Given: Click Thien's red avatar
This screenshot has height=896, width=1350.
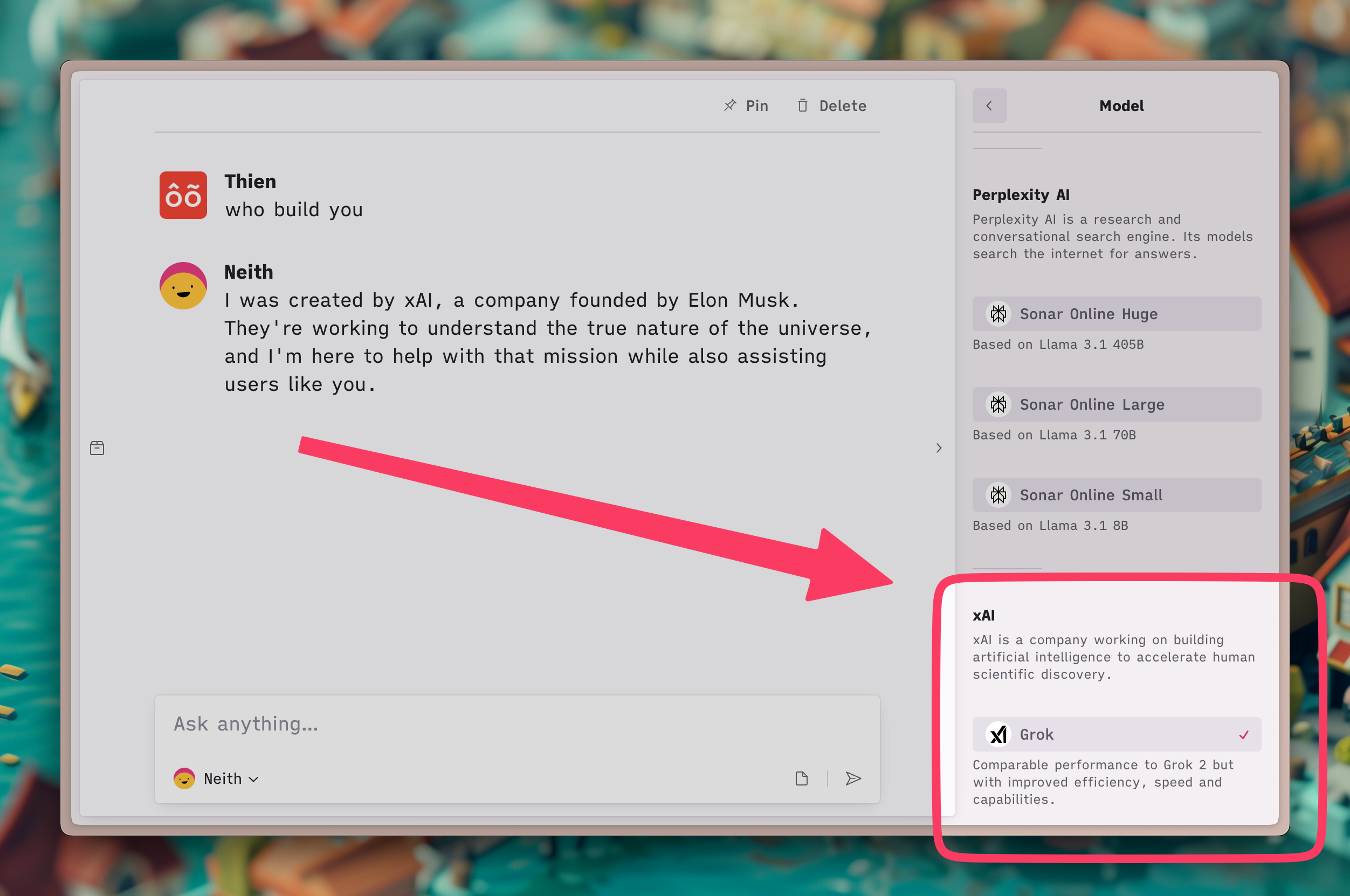Looking at the screenshot, I should pyautogui.click(x=183, y=195).
